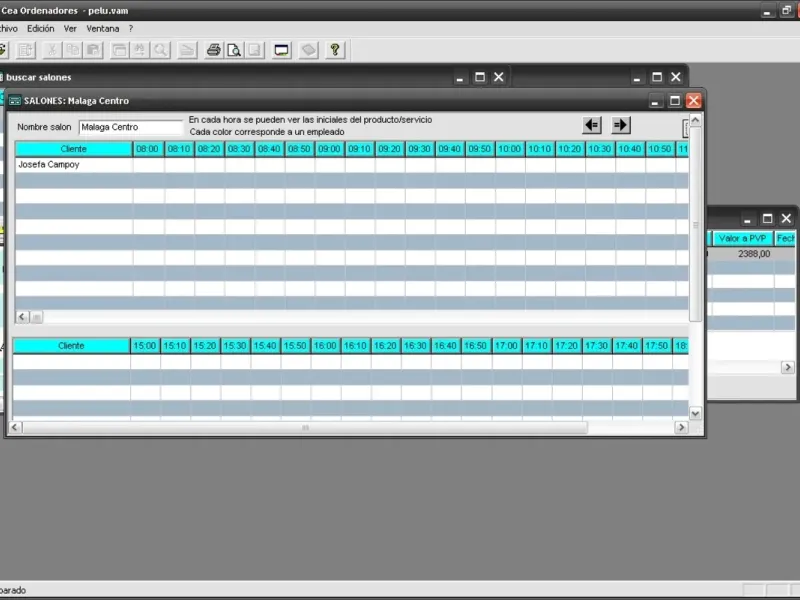Click the greyed-out diamond eraser toolbar icon
Screen dimensions: 800x600
(309, 50)
